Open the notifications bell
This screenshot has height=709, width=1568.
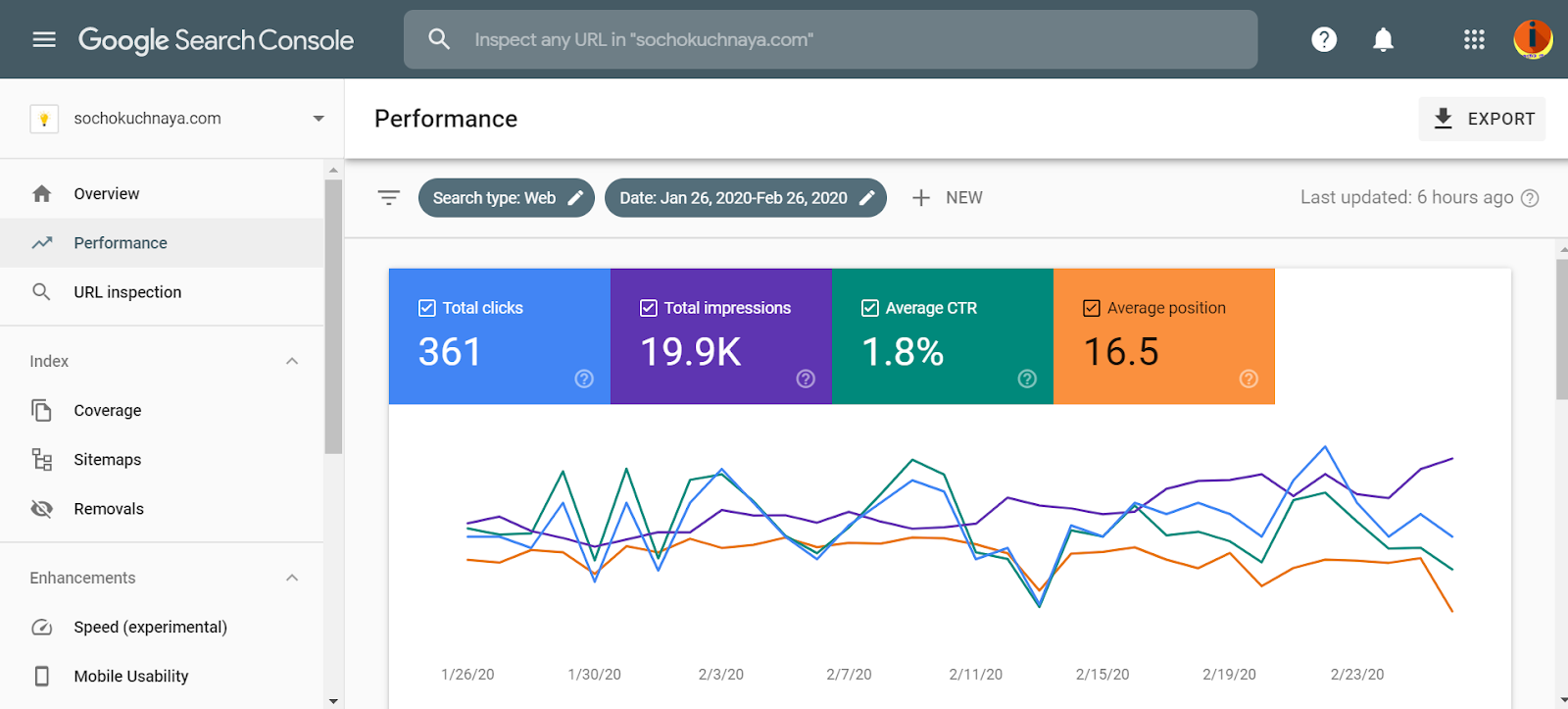pyautogui.click(x=1383, y=39)
